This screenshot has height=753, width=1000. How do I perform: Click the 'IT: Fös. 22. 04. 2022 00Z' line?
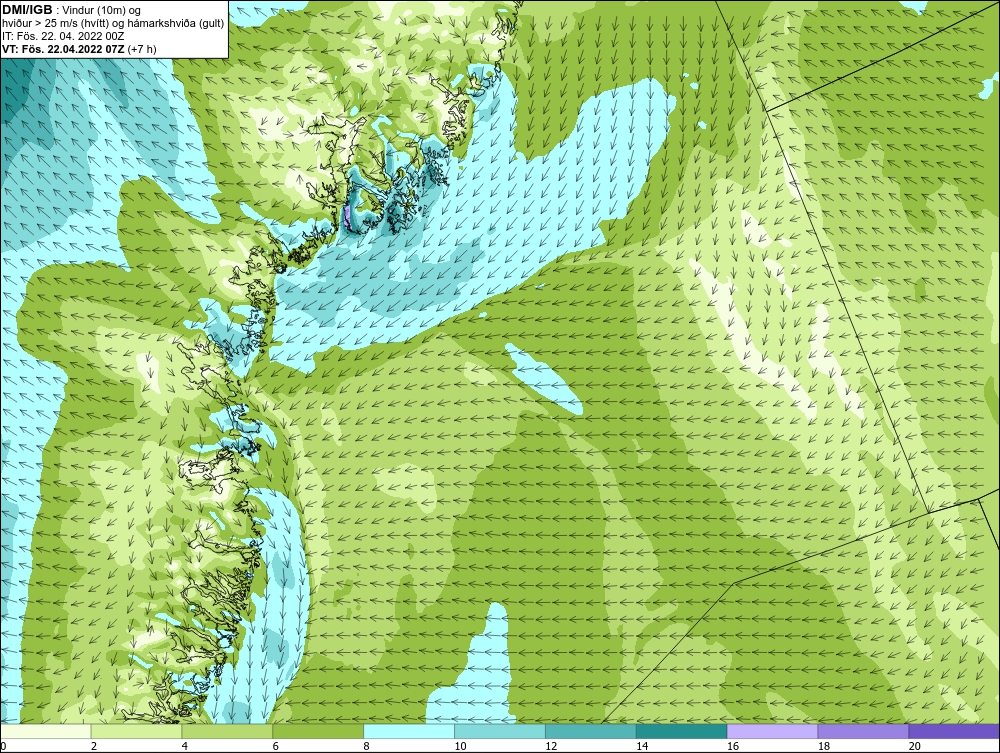(62, 36)
